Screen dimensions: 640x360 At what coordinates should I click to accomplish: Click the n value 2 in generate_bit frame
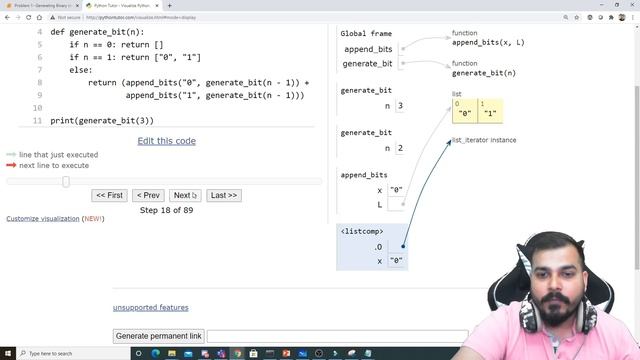(400, 148)
